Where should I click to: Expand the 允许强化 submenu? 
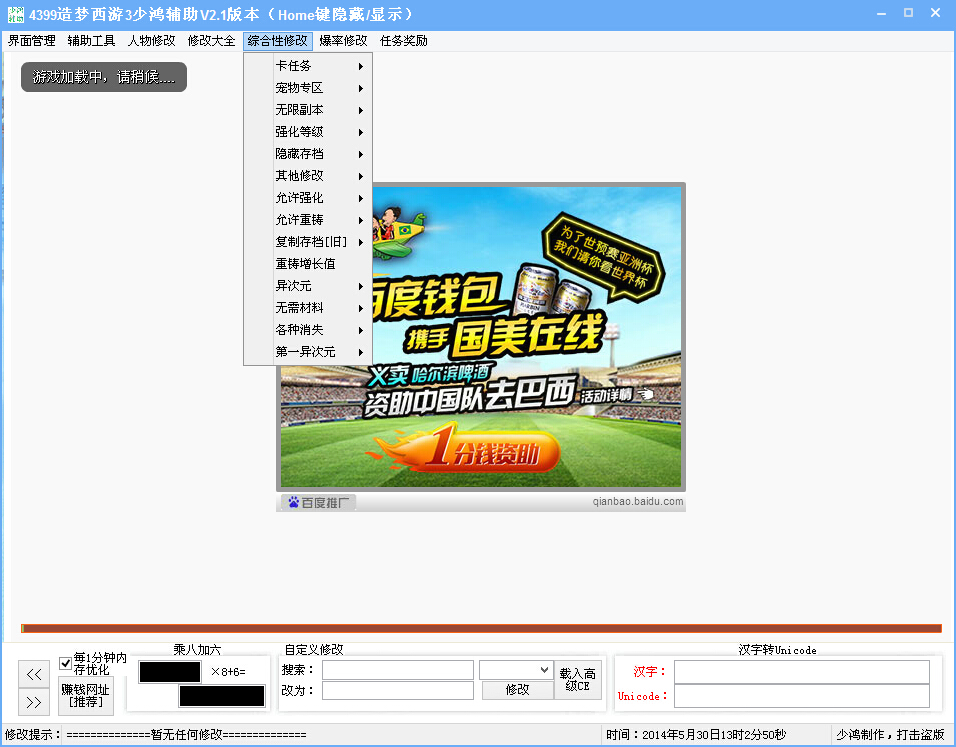(x=308, y=198)
